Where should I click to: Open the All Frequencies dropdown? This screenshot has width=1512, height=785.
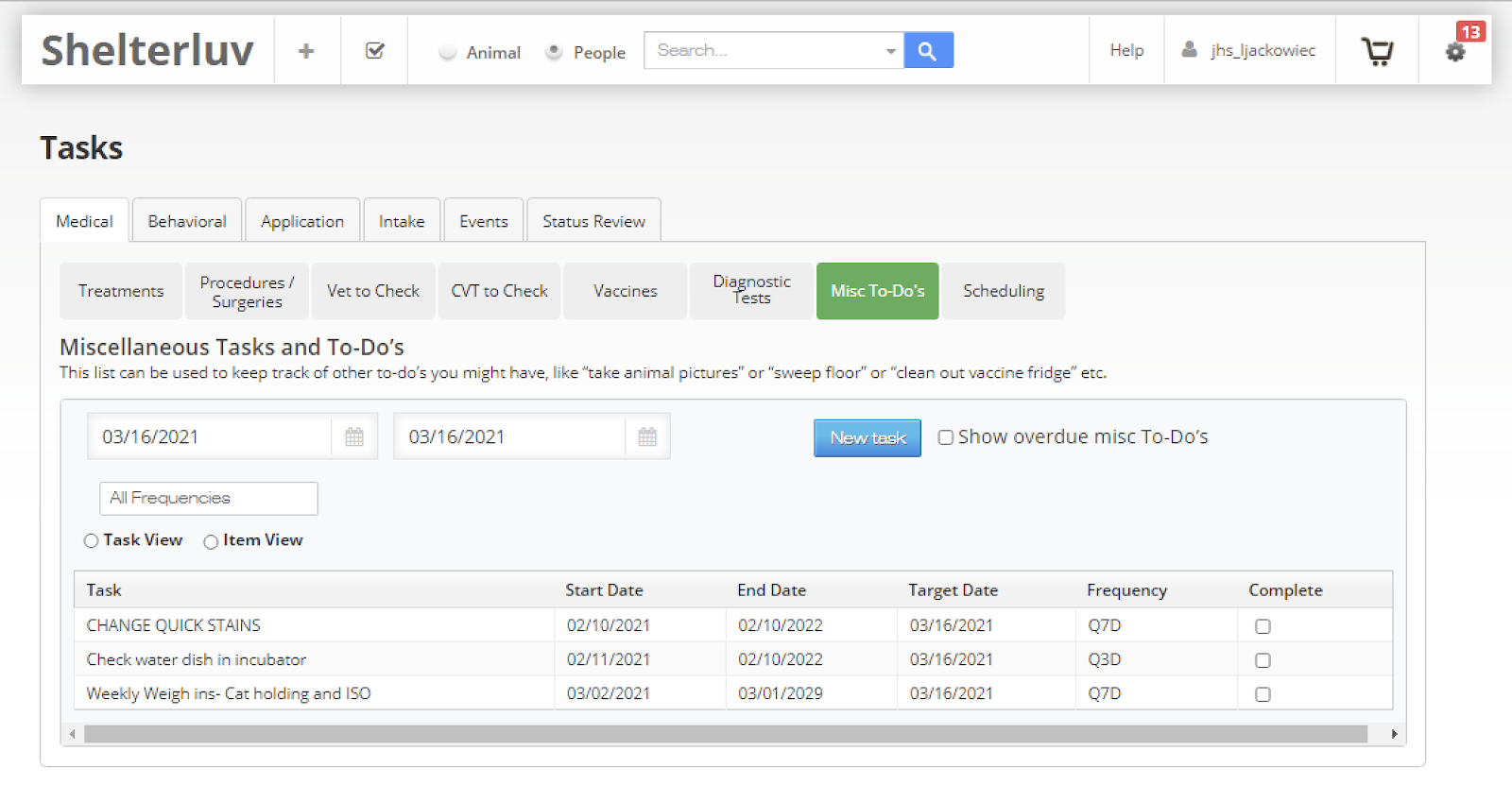click(208, 499)
